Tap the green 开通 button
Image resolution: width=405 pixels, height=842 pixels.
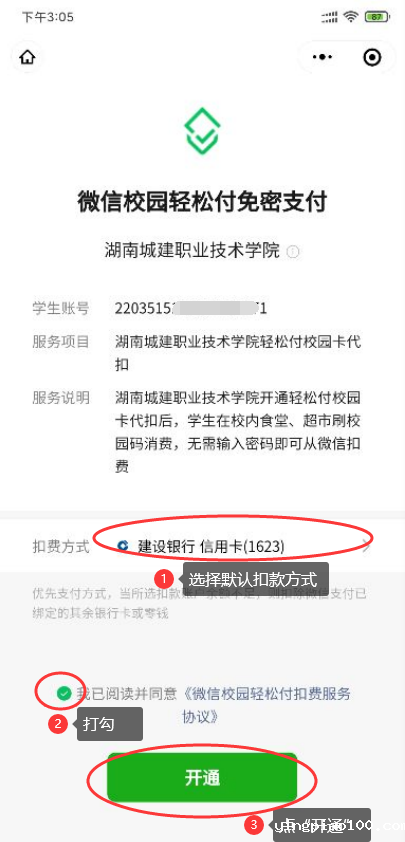point(202,778)
